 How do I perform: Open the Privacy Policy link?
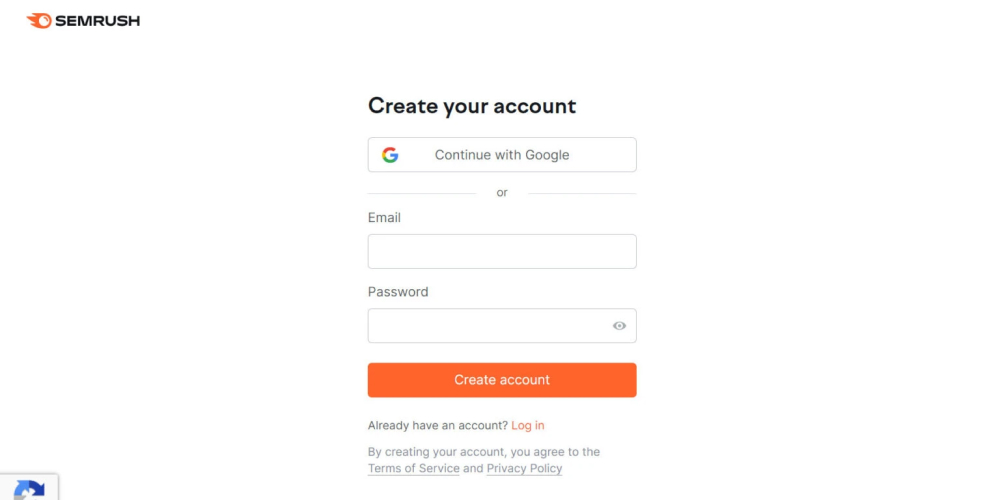524,468
